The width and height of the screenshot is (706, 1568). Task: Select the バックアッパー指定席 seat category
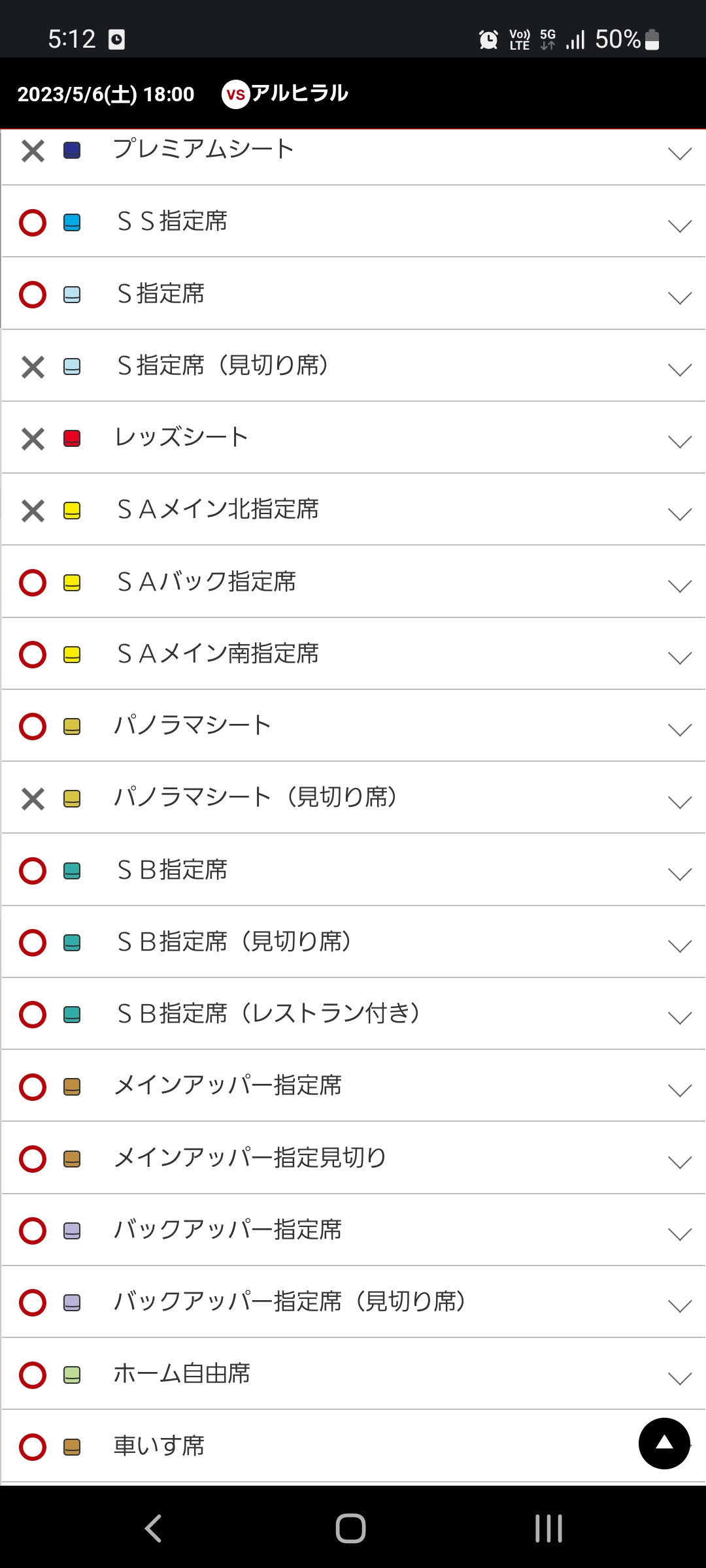[227, 1230]
